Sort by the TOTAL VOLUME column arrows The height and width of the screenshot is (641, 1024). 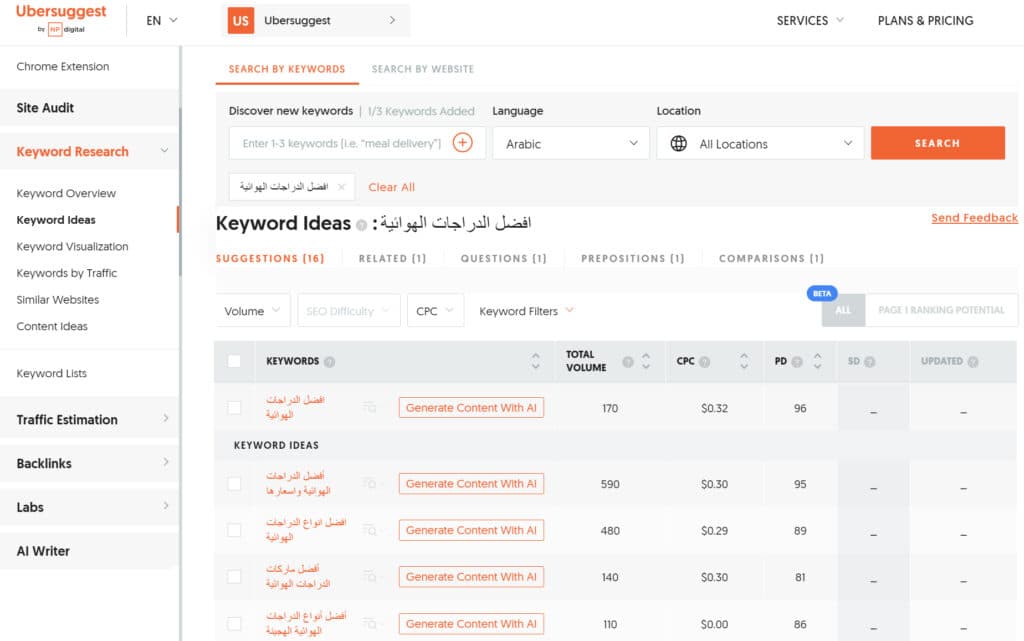(x=646, y=361)
